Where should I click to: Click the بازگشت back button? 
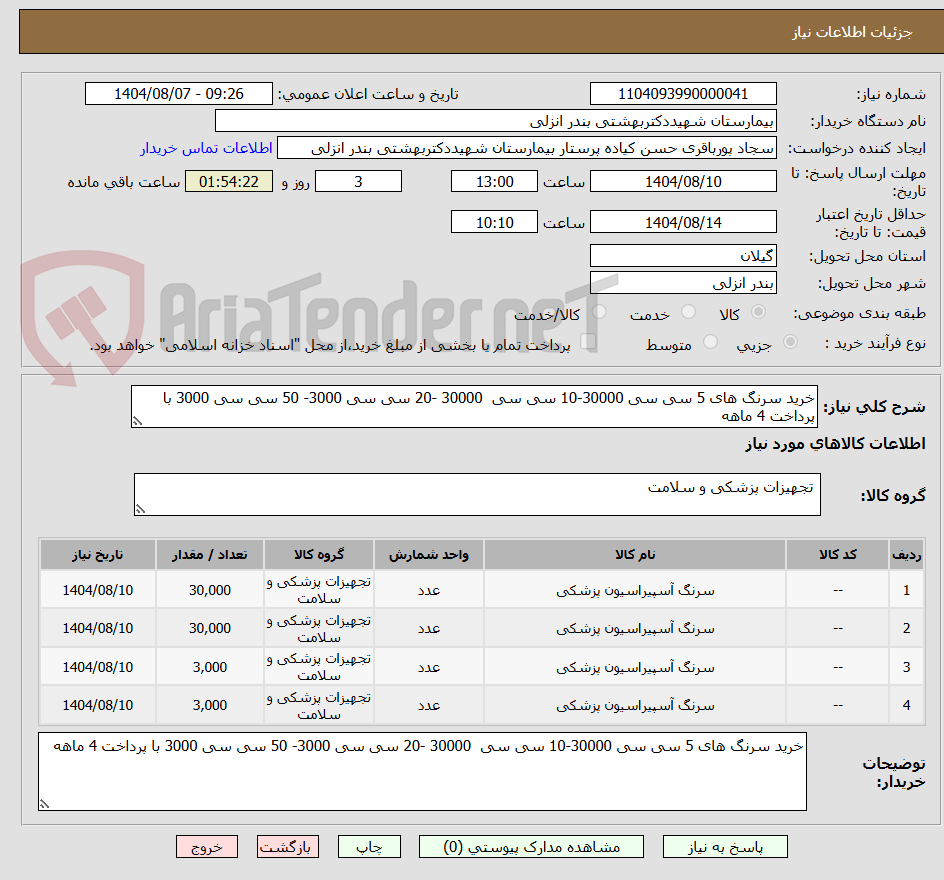(x=288, y=846)
